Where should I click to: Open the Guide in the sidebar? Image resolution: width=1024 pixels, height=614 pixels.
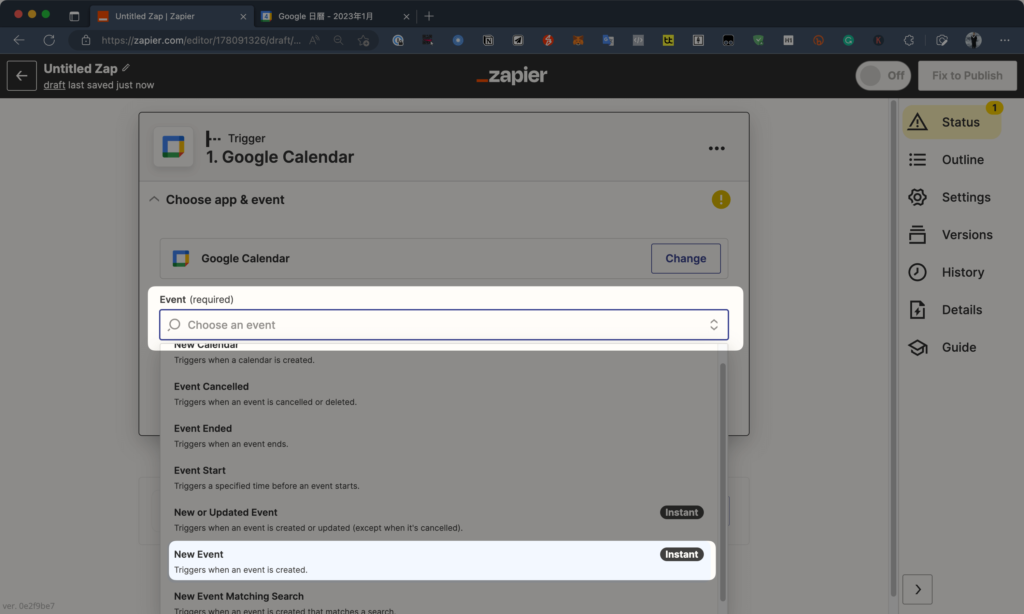click(942, 347)
